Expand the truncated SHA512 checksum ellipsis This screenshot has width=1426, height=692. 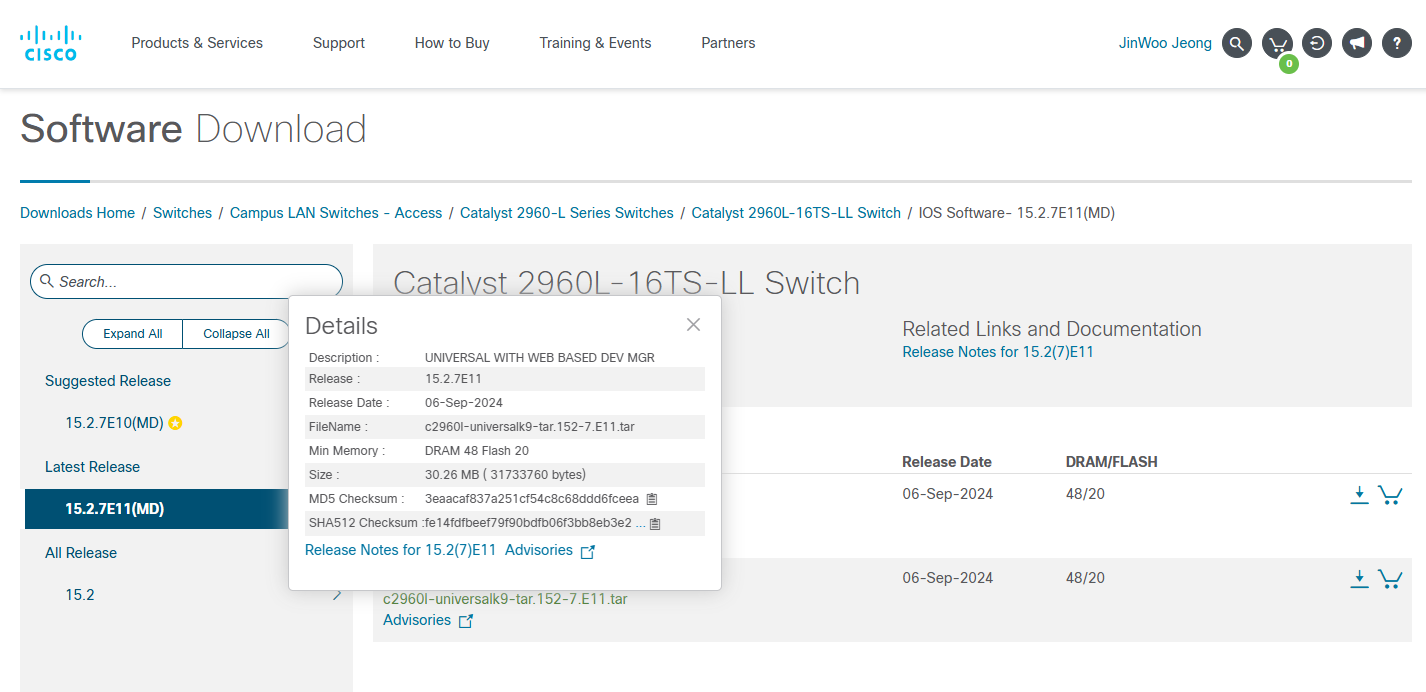pyautogui.click(x=640, y=523)
